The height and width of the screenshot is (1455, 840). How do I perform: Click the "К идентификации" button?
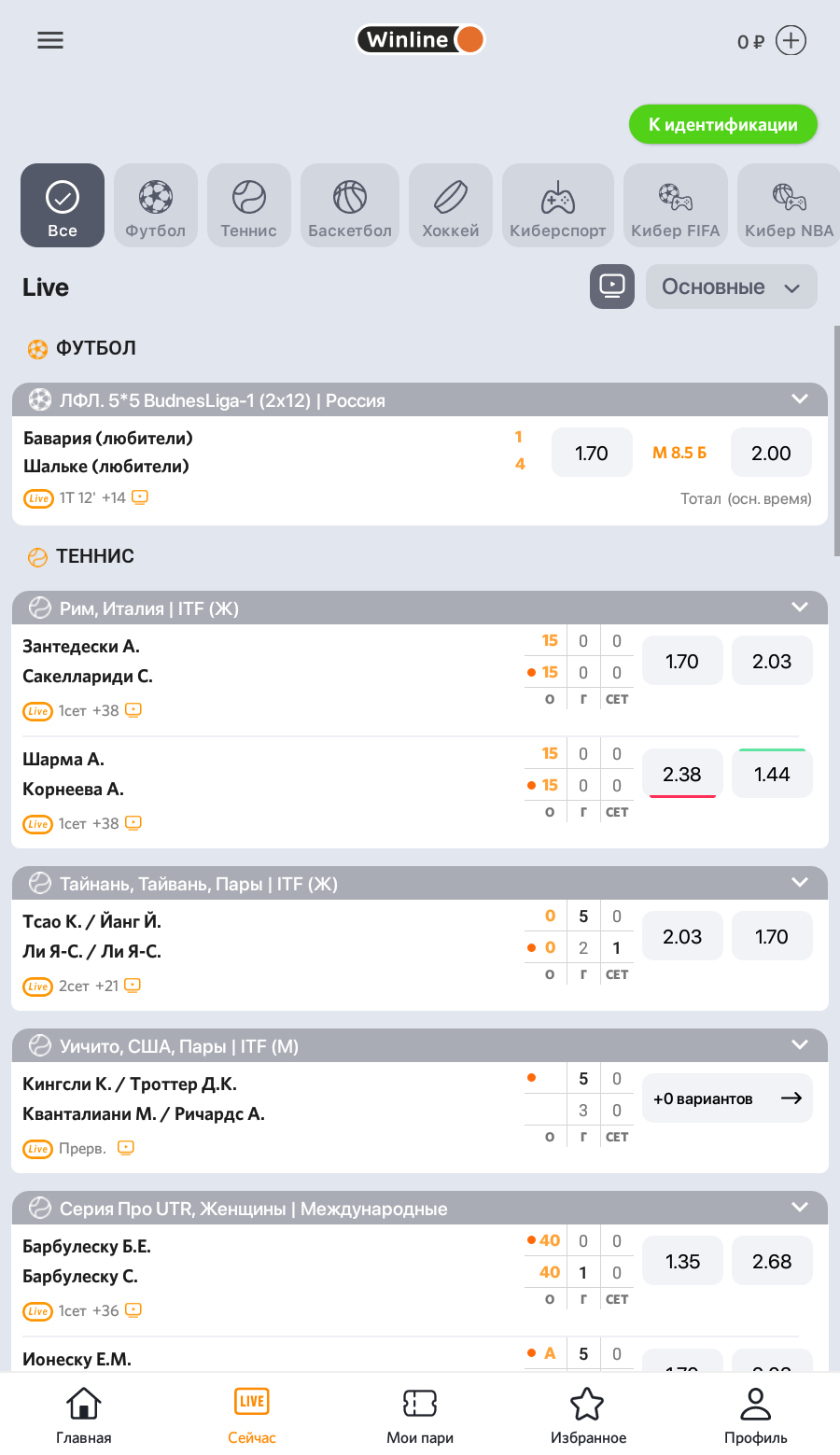pos(723,124)
